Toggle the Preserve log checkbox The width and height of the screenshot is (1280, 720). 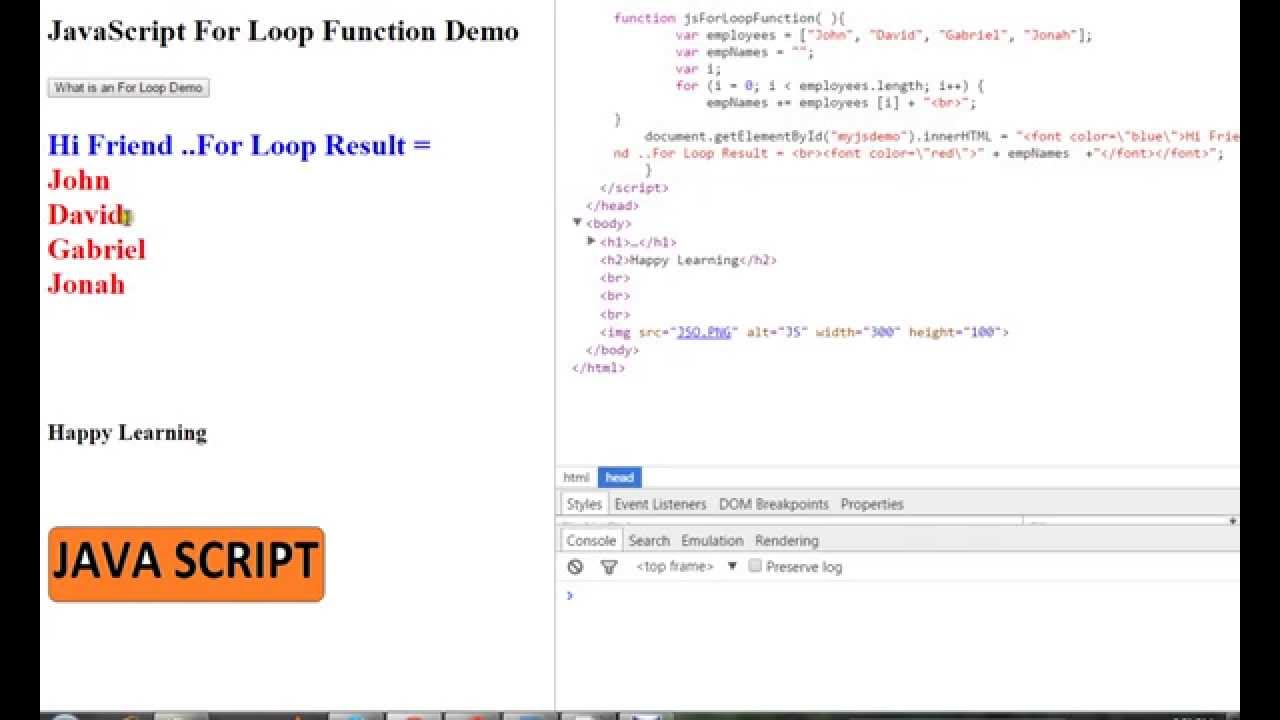(755, 566)
